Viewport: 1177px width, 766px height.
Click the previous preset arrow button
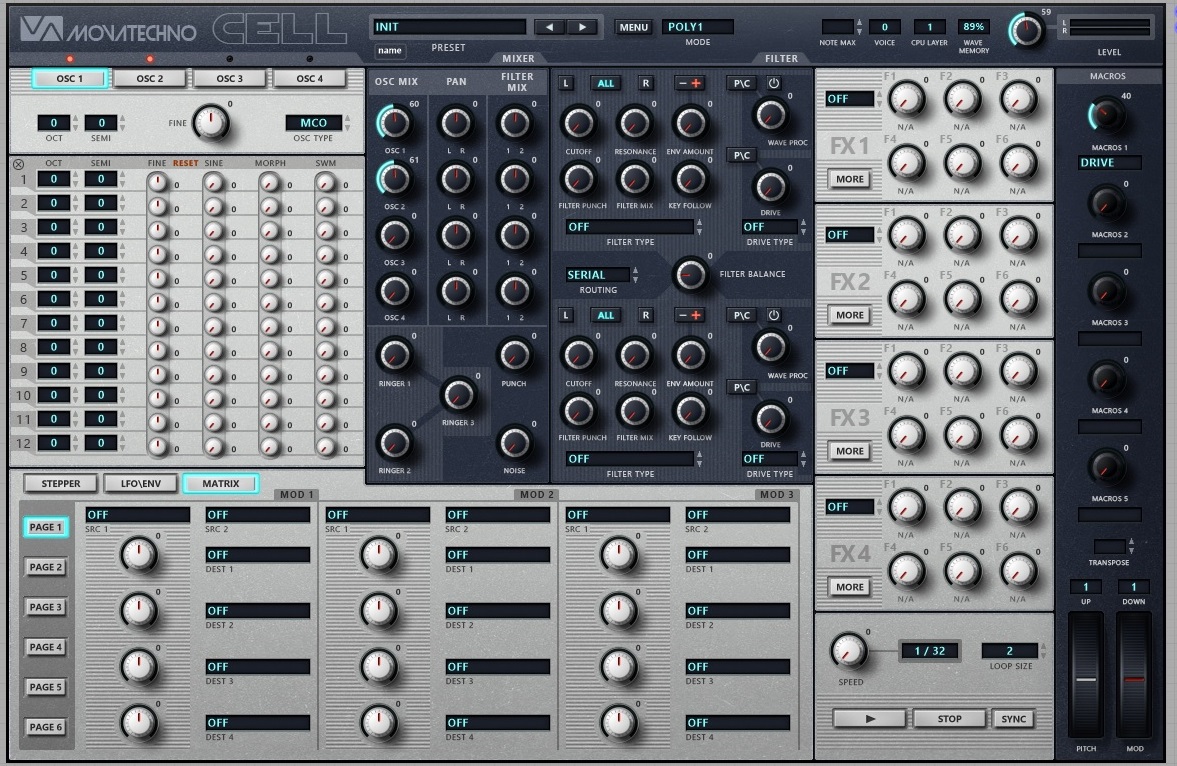tap(550, 27)
